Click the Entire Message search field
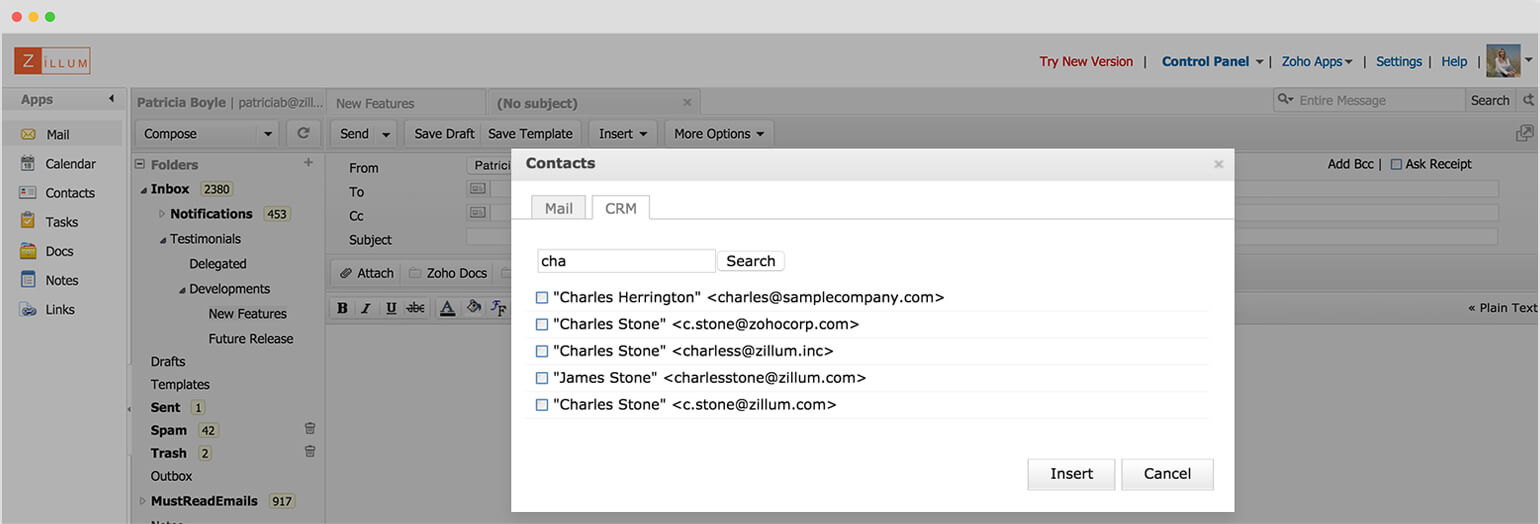The width and height of the screenshot is (1540, 524). 1378,100
